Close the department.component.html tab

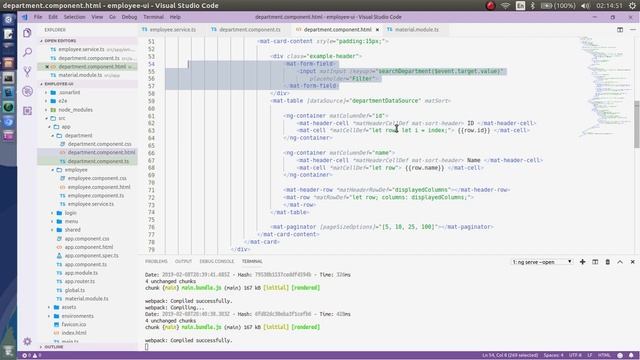(377, 30)
